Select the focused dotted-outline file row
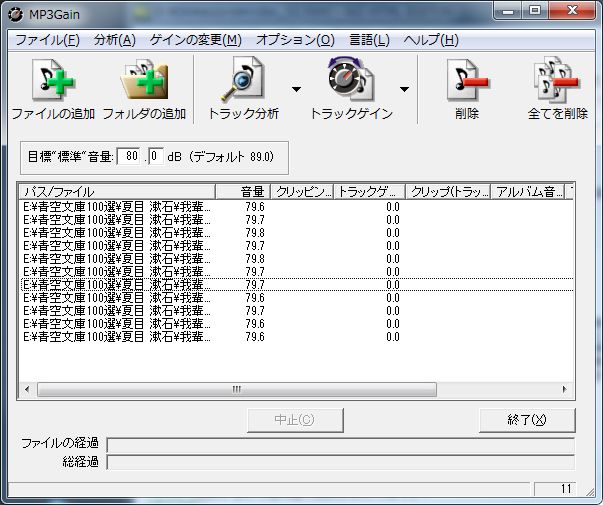Screen dimensions: 603x505 pos(296,285)
